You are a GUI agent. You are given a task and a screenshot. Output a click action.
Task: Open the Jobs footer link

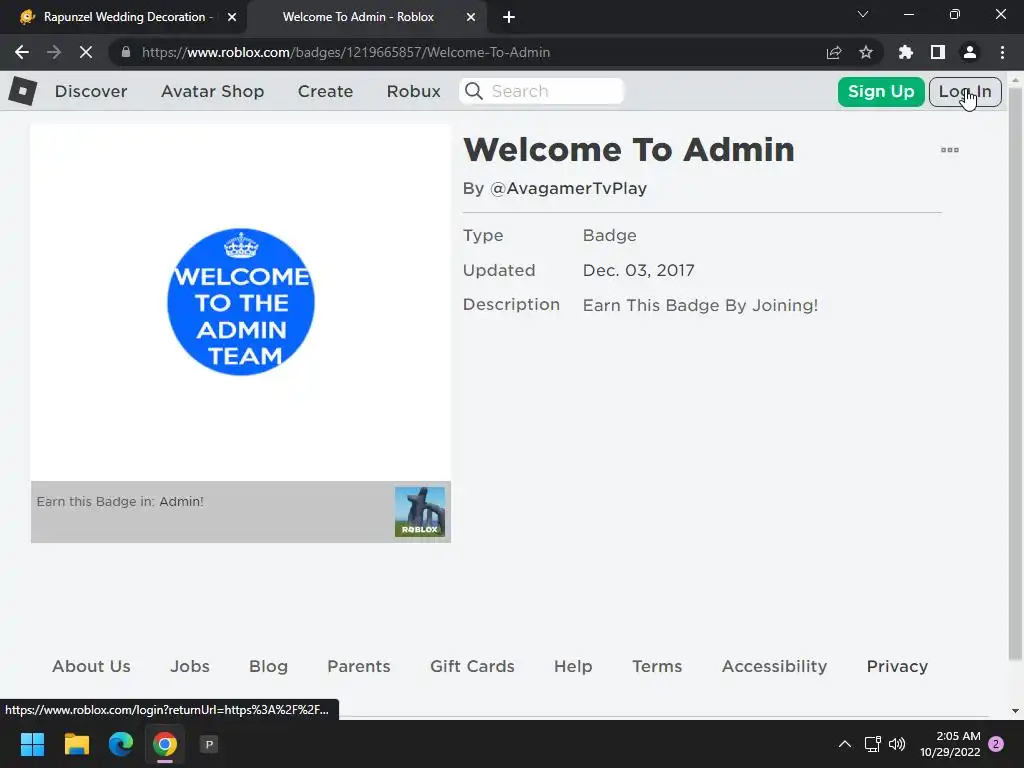pyautogui.click(x=190, y=666)
